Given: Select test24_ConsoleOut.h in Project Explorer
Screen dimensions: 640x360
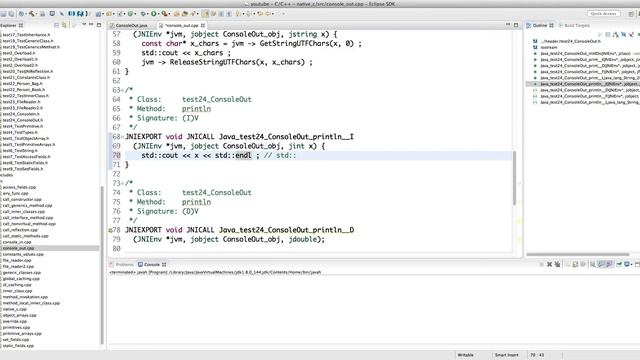Looking at the screenshot, I should 22,120.
